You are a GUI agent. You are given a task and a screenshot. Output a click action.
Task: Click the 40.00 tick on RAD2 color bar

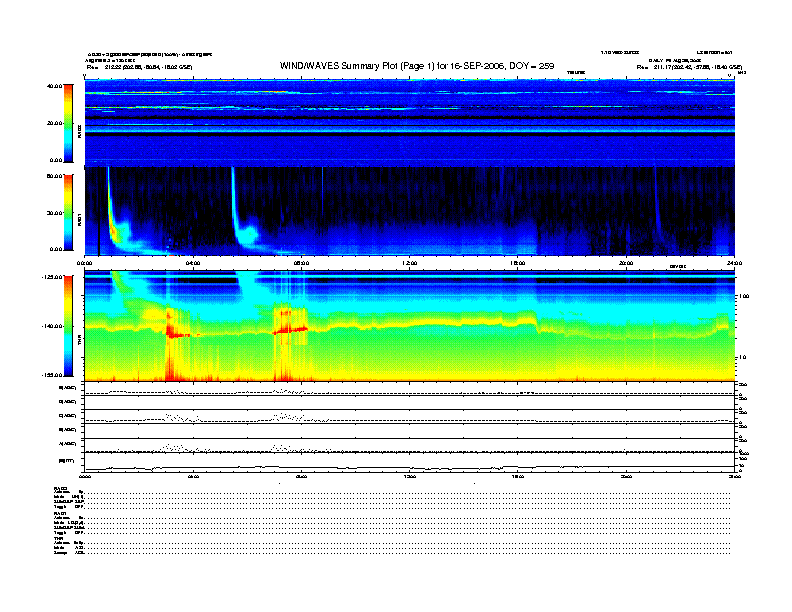click(x=55, y=86)
